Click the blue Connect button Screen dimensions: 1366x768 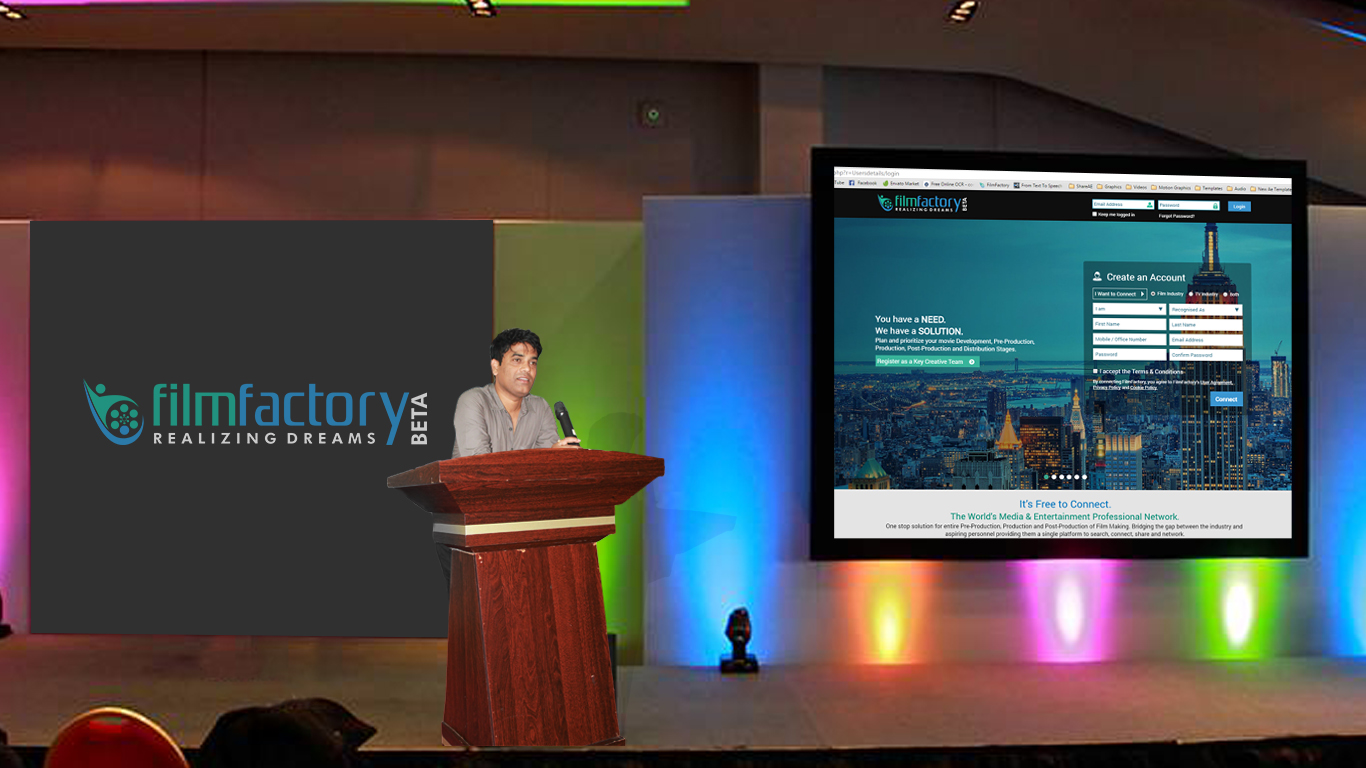pos(1227,399)
